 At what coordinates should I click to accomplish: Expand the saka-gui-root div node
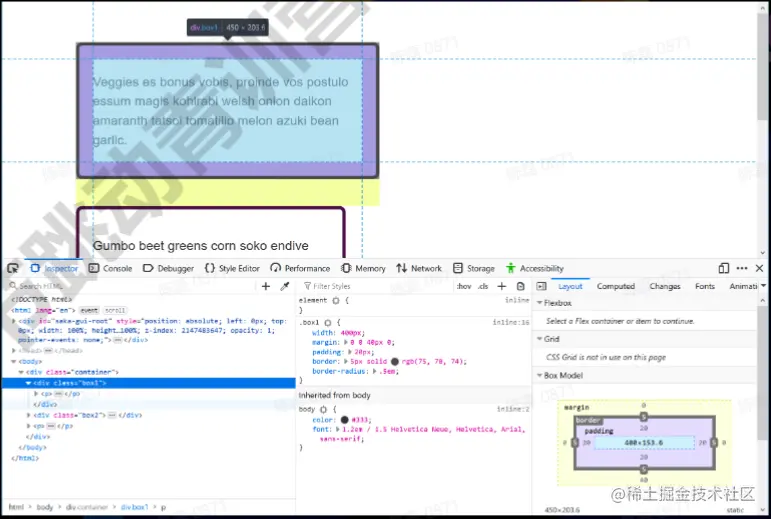(14, 321)
